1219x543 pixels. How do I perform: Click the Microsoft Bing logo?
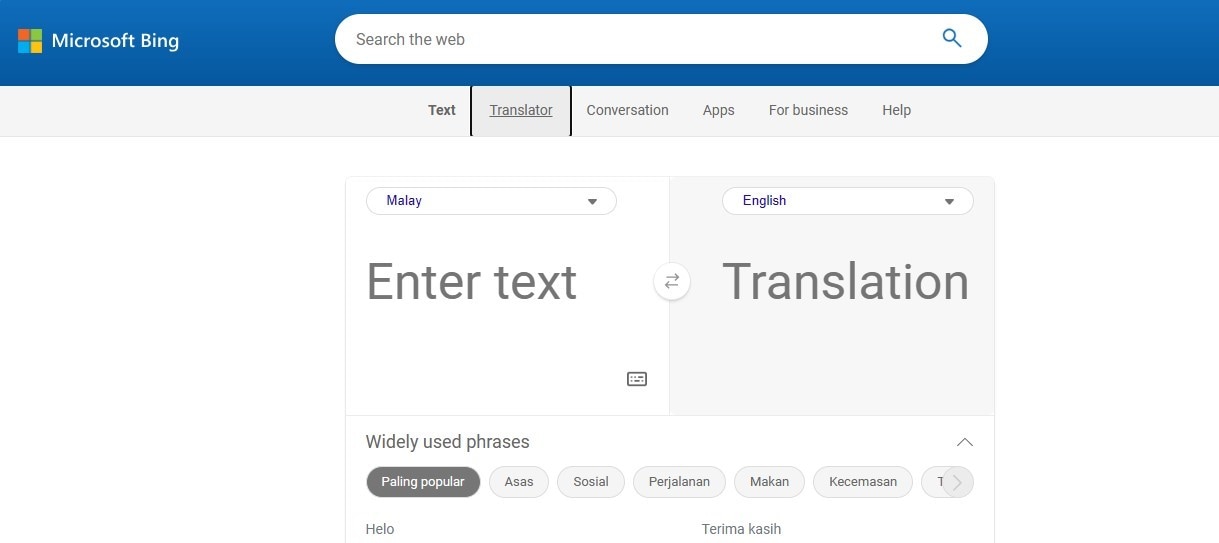(x=98, y=41)
